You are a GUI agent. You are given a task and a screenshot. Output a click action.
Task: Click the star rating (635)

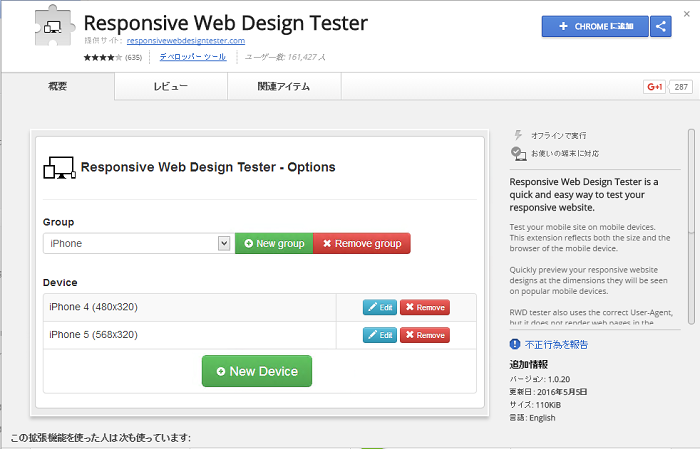pos(112,57)
